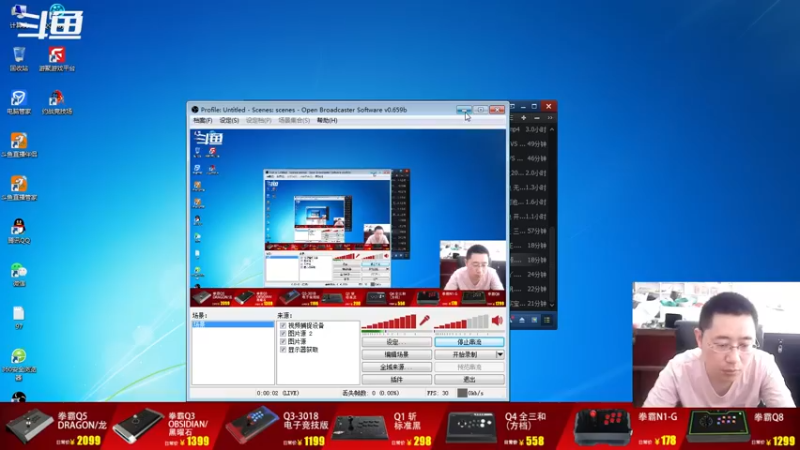The height and width of the screenshot is (450, 800).
Task: Launch 电脑管家 from the desktop
Action: [x=19, y=102]
